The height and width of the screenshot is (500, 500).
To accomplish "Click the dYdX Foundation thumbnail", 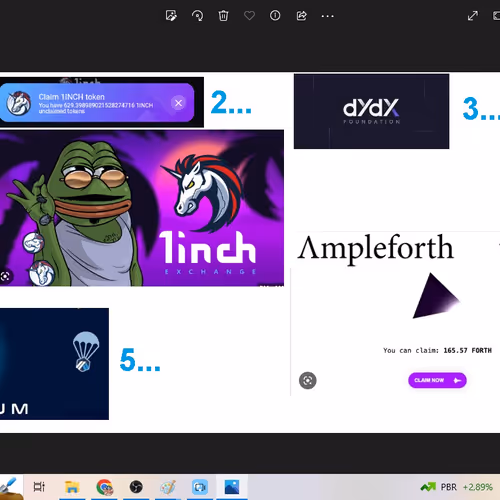I will coord(371,111).
